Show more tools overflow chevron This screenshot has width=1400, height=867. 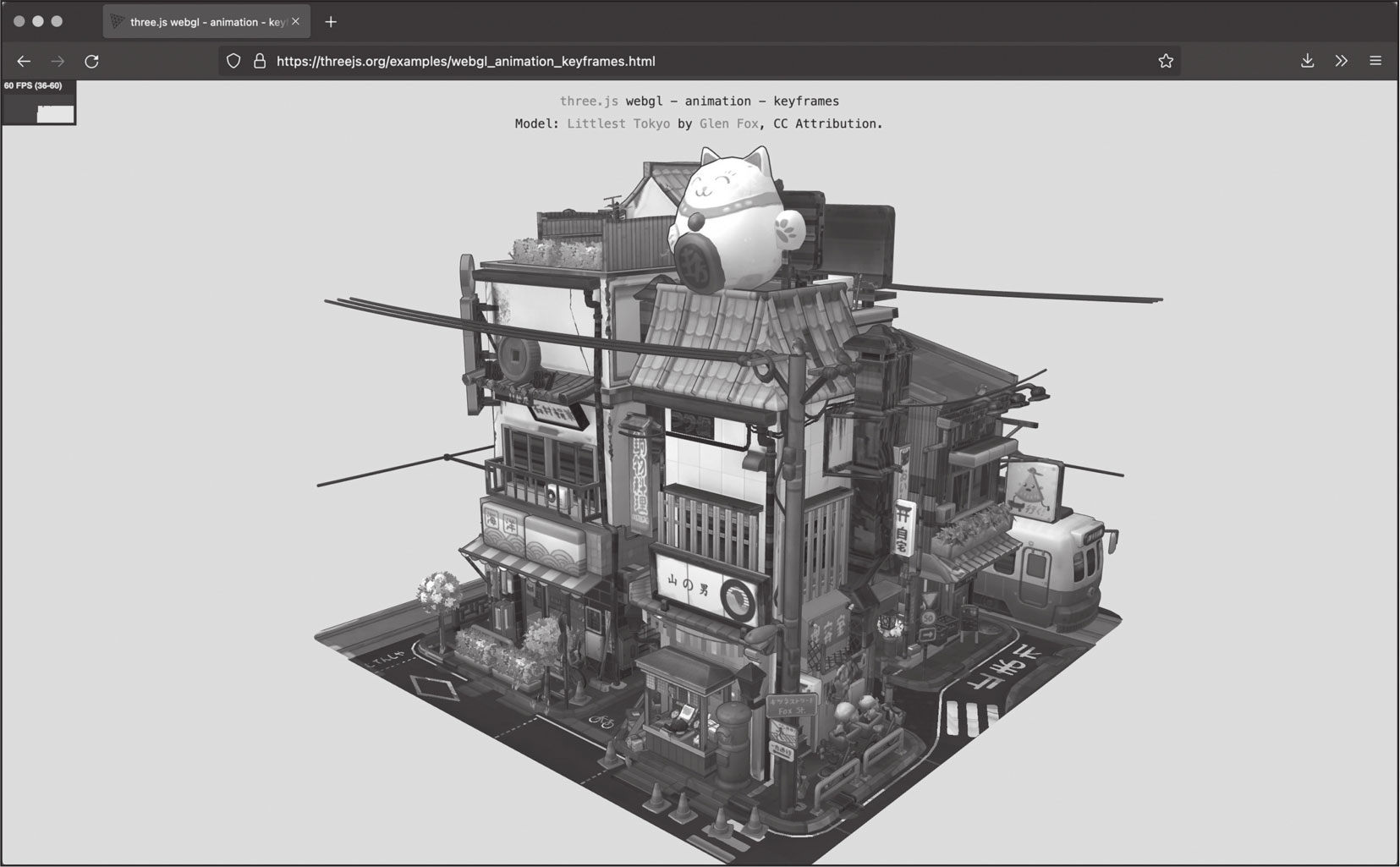[x=1341, y=61]
